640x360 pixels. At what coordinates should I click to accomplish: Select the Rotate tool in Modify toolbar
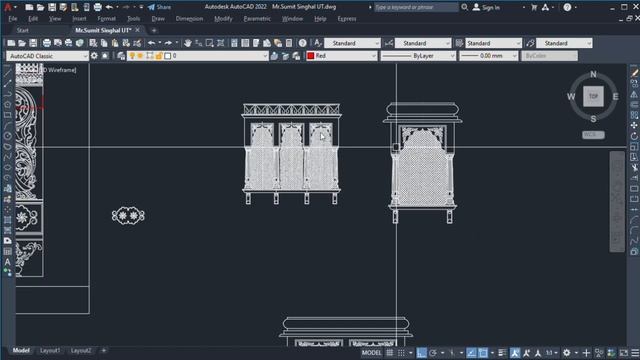click(634, 136)
